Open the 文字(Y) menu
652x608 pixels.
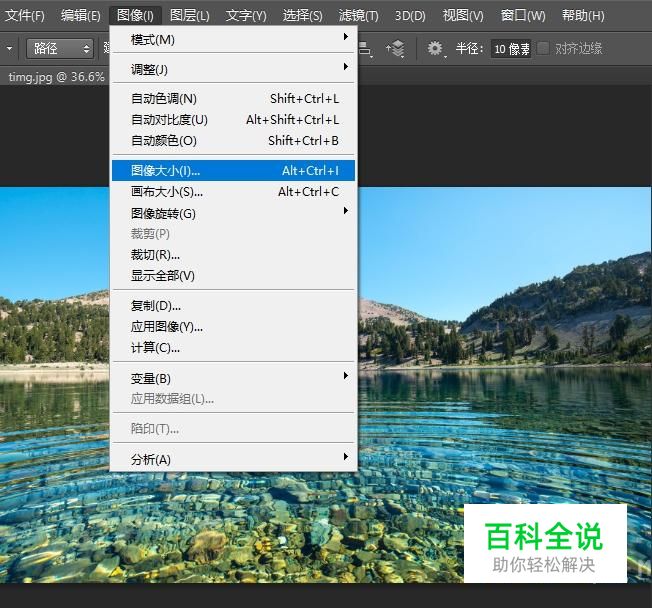click(246, 16)
